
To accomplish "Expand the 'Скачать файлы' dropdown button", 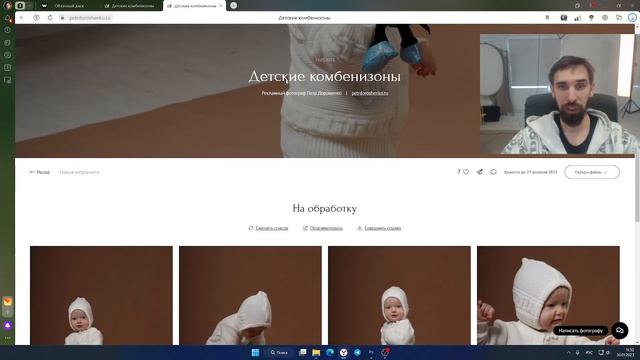I will [592, 172].
